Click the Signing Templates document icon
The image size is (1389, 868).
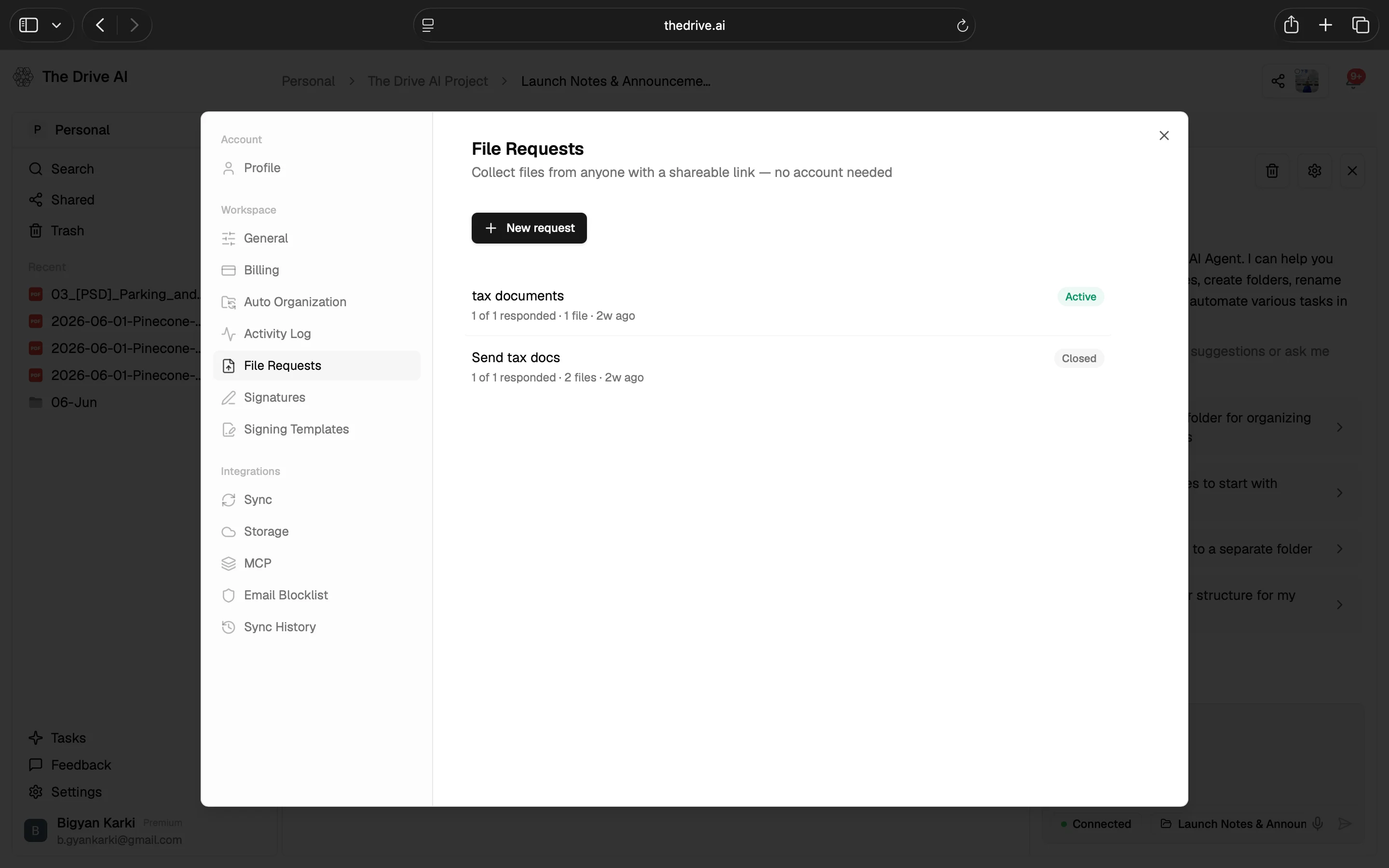[229, 429]
